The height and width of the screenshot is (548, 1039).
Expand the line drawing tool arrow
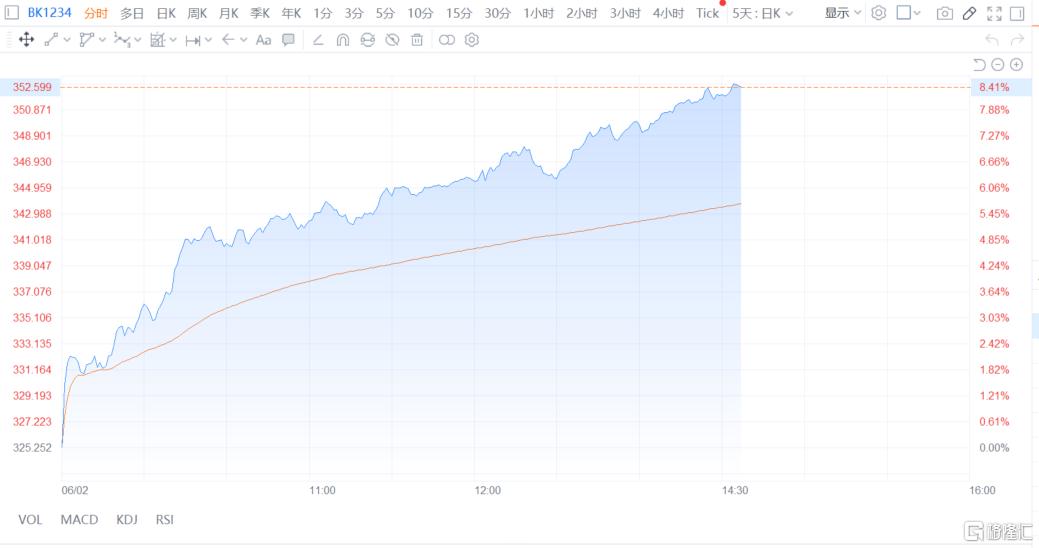[66, 40]
